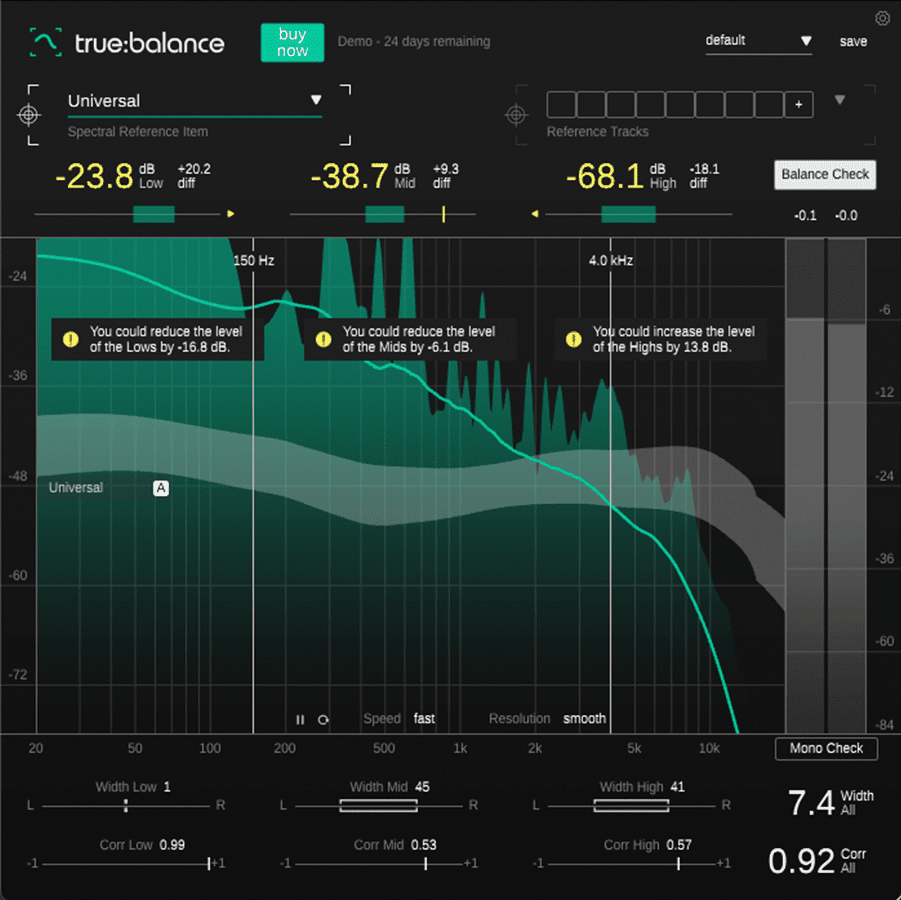Click the +9.3 diff value
Screen dimensions: 901x900
pyautogui.click(x=446, y=169)
